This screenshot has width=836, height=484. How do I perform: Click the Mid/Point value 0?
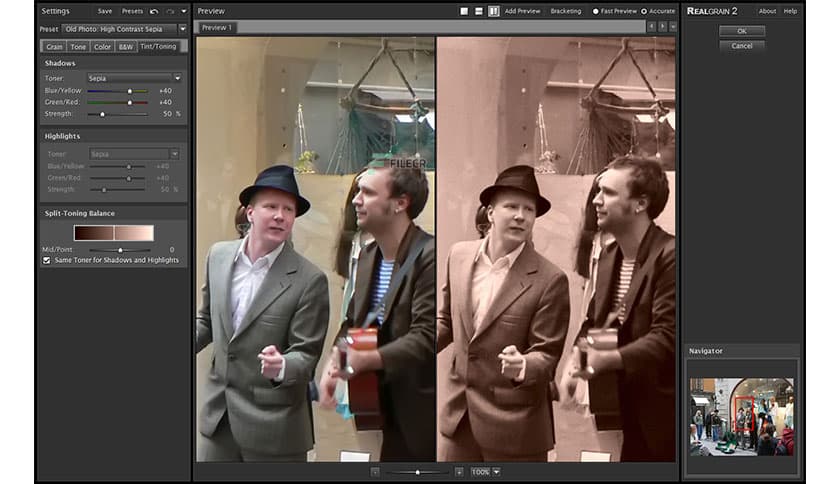tap(172, 249)
